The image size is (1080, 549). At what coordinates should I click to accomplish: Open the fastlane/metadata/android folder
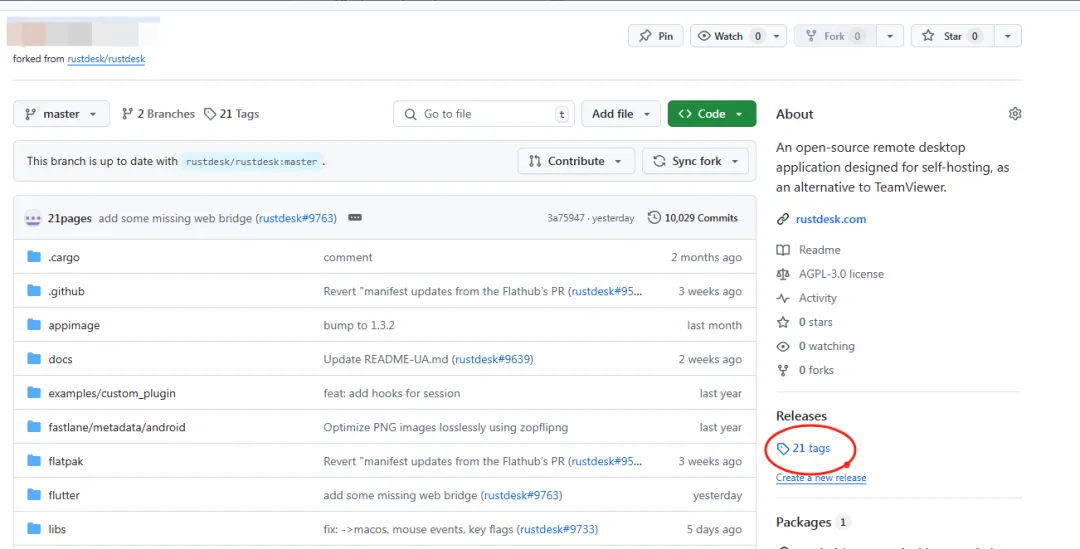tap(117, 427)
